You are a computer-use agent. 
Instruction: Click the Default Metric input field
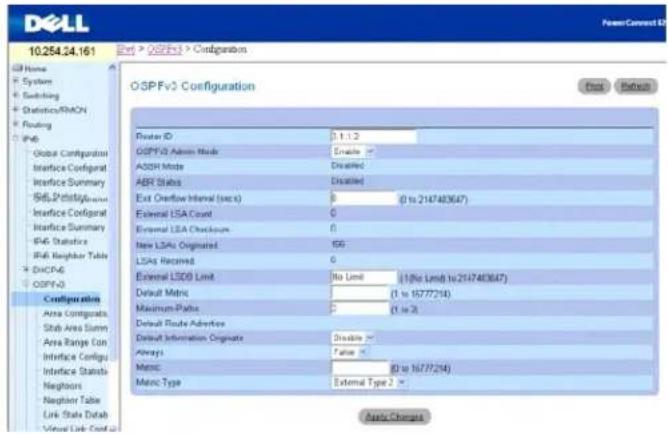click(360, 293)
